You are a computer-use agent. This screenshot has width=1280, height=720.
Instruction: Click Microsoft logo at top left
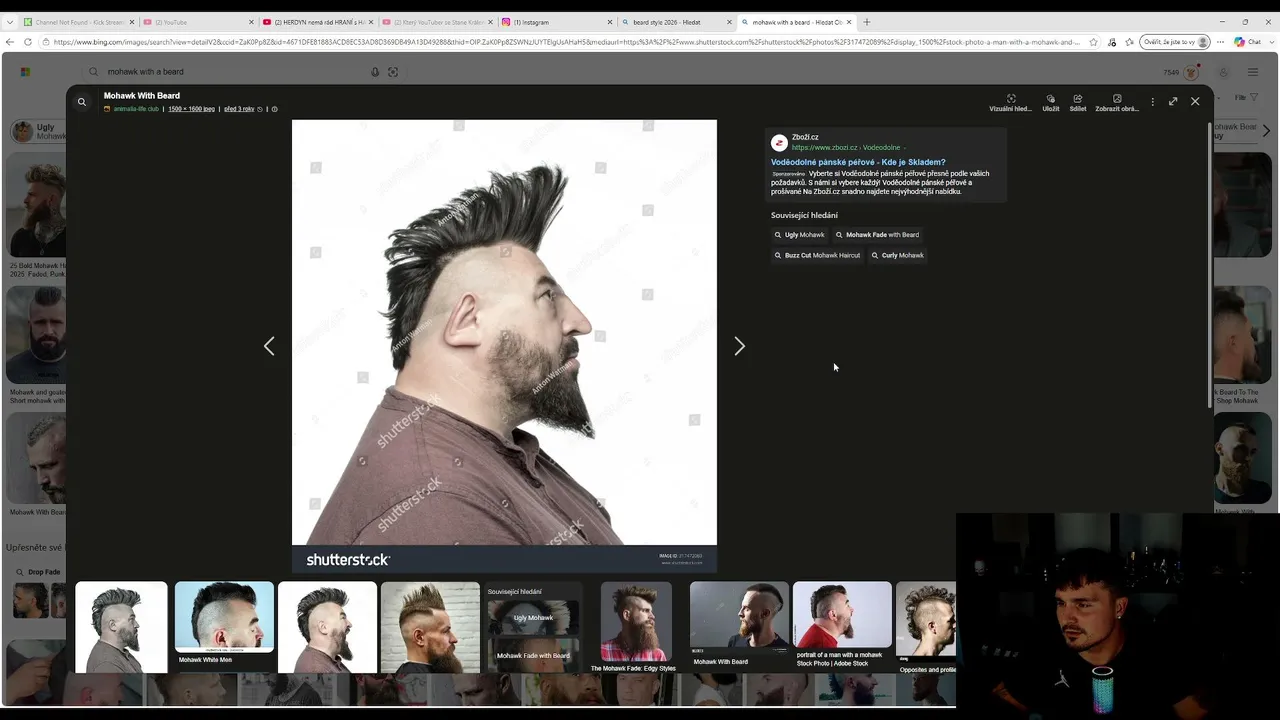(x=25, y=72)
